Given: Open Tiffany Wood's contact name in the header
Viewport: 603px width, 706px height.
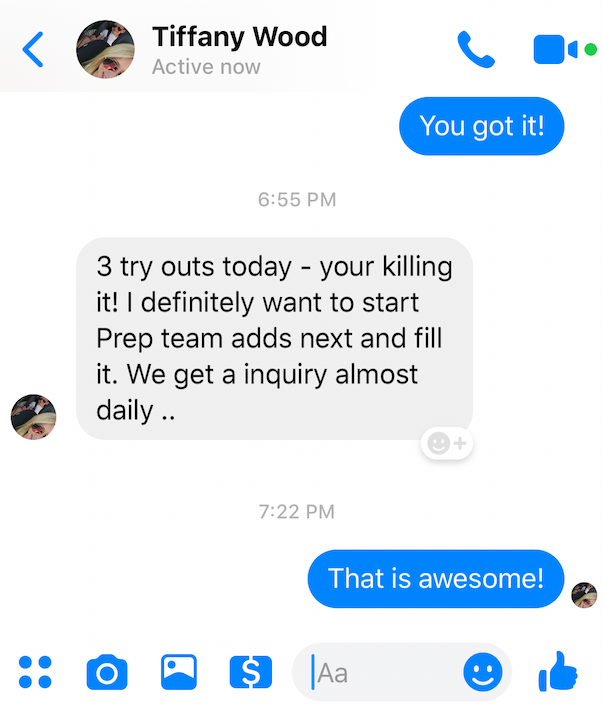Looking at the screenshot, I should 238,38.
